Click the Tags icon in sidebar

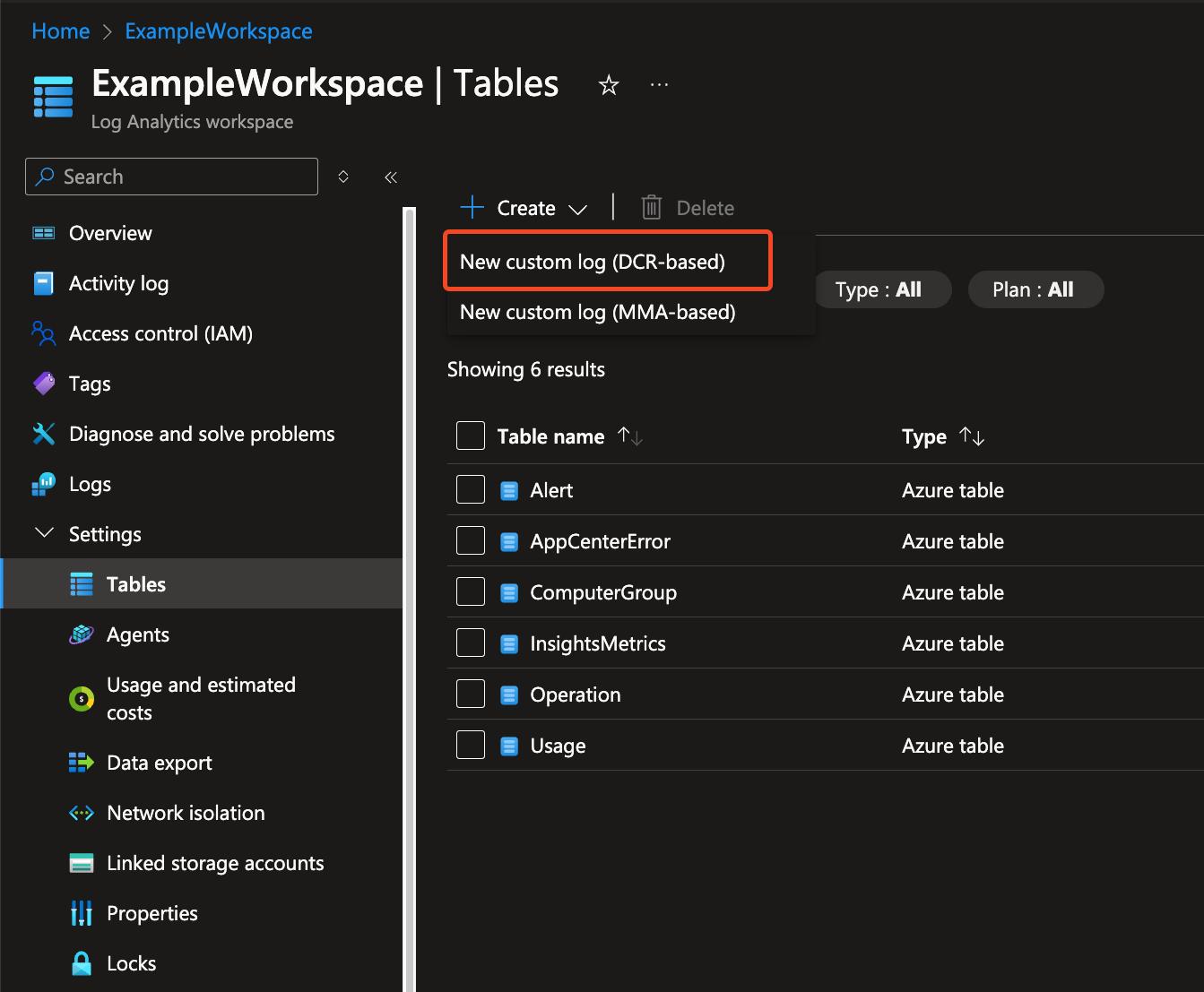click(44, 384)
